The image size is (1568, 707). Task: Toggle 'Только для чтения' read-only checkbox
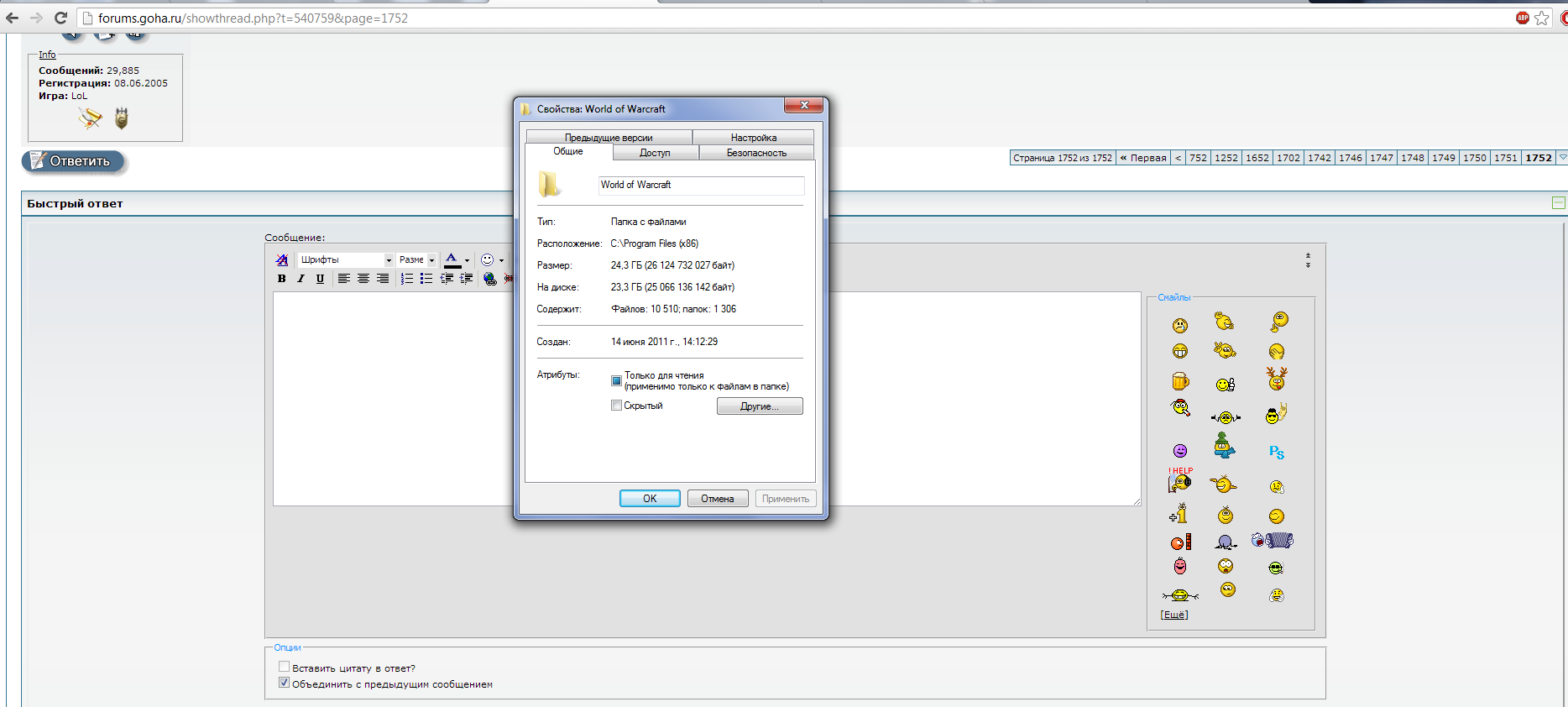pos(617,380)
